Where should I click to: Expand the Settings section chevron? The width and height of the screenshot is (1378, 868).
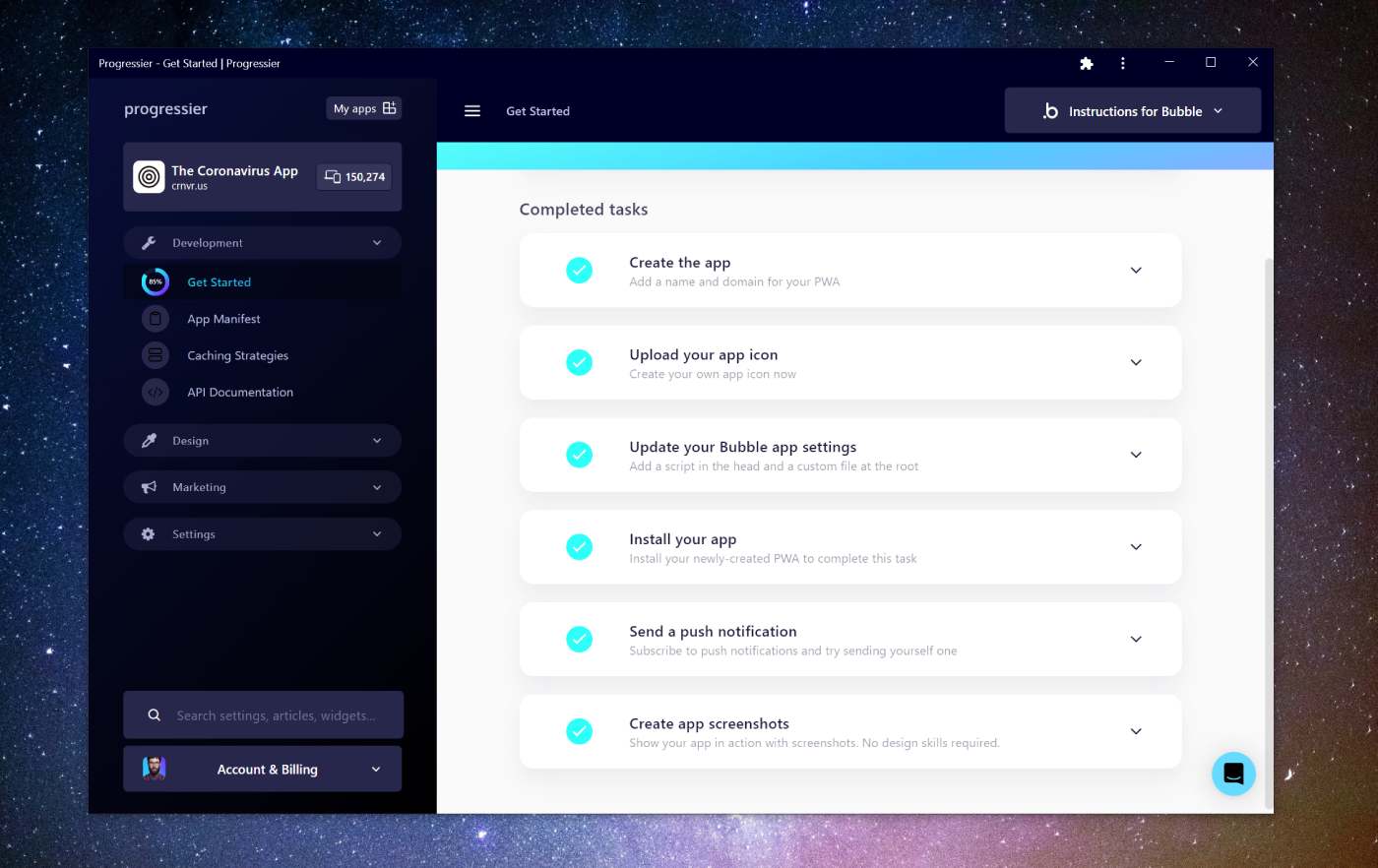pyautogui.click(x=377, y=534)
